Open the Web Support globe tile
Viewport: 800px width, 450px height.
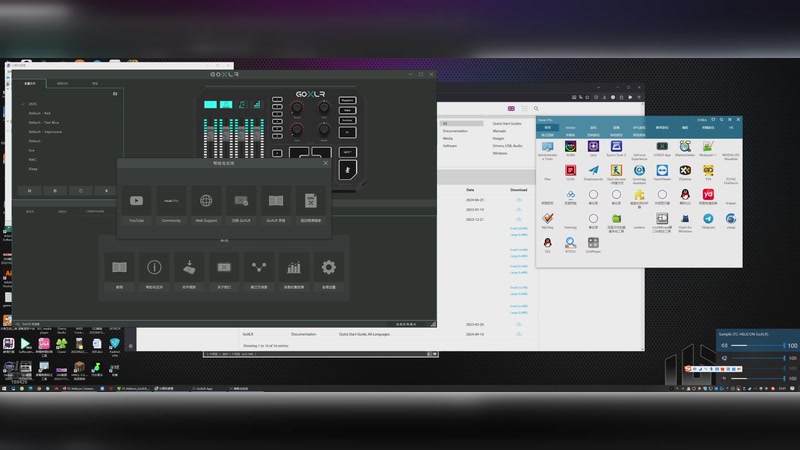pos(206,205)
